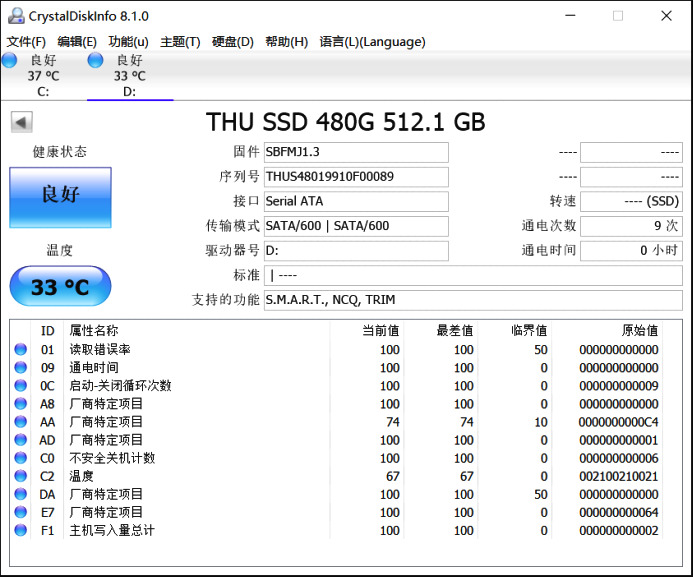The width and height of the screenshot is (693, 577).
Task: Minimize the CrystalDiskInfo window
Action: (571, 15)
